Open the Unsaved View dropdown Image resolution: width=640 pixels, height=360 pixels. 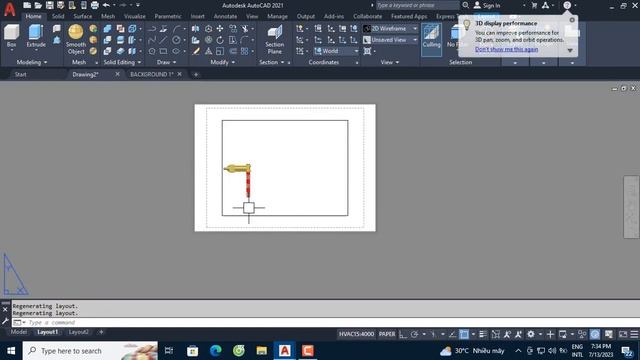coord(390,40)
